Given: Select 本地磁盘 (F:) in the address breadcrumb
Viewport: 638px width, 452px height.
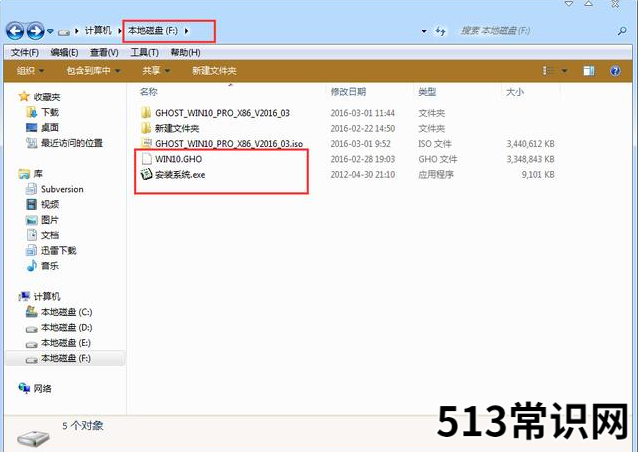Looking at the screenshot, I should pyautogui.click(x=153, y=31).
